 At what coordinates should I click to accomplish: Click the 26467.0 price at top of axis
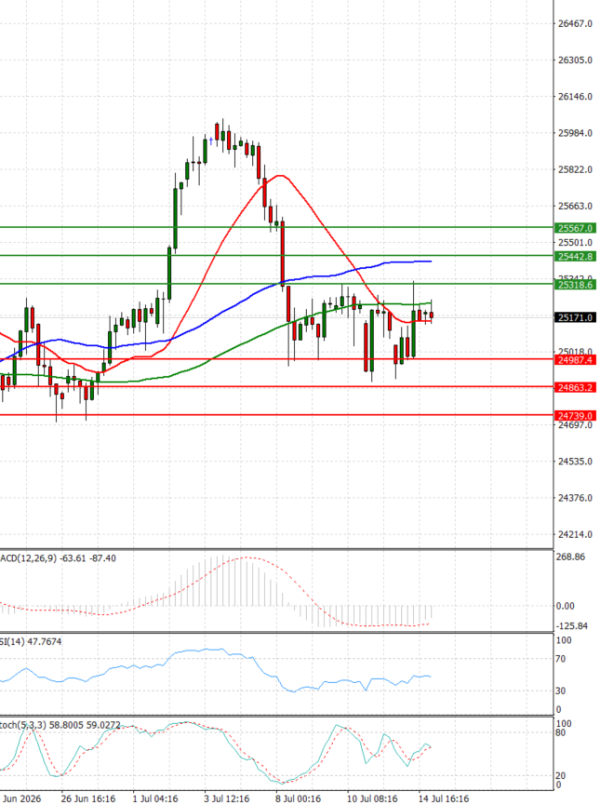(575, 24)
